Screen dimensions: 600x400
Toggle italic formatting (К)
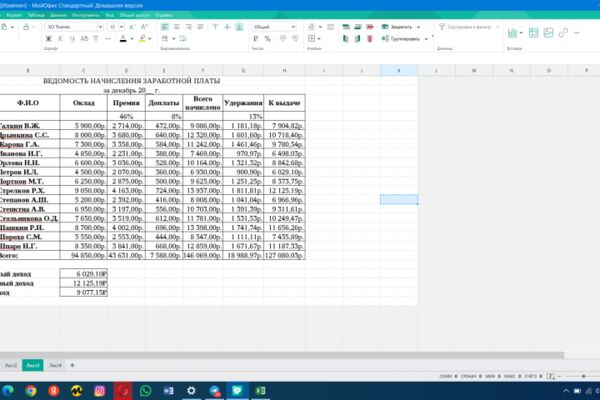point(60,39)
